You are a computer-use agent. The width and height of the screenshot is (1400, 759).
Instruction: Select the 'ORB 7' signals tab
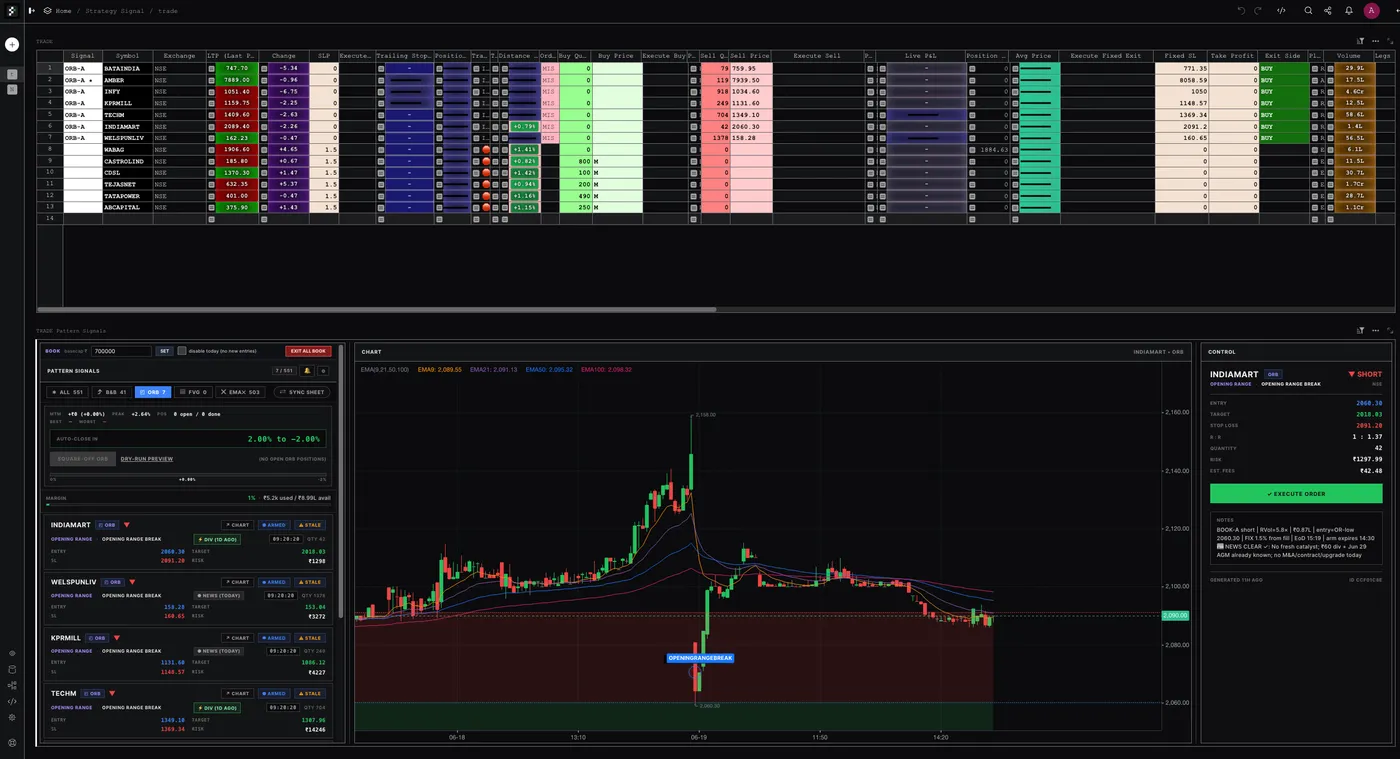point(153,392)
